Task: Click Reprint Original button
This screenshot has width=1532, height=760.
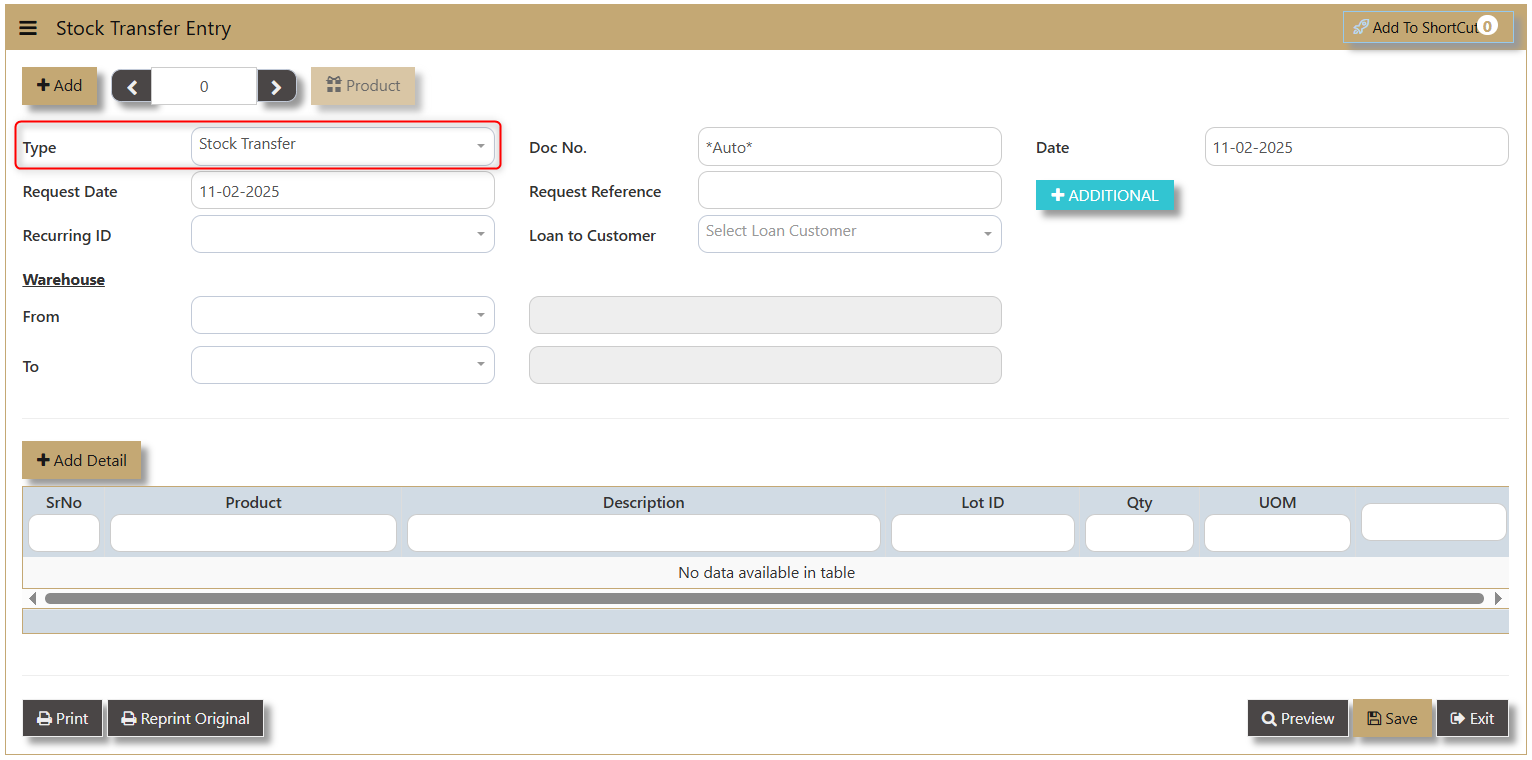Action: [185, 718]
